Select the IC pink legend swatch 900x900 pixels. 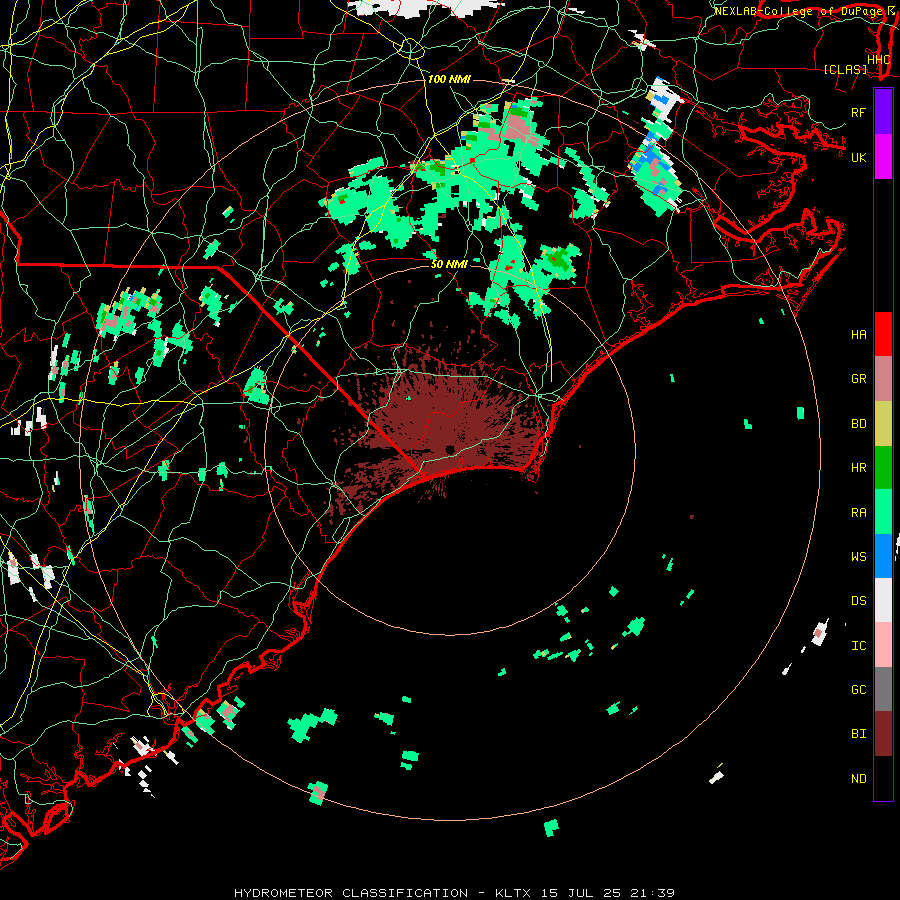(x=883, y=645)
